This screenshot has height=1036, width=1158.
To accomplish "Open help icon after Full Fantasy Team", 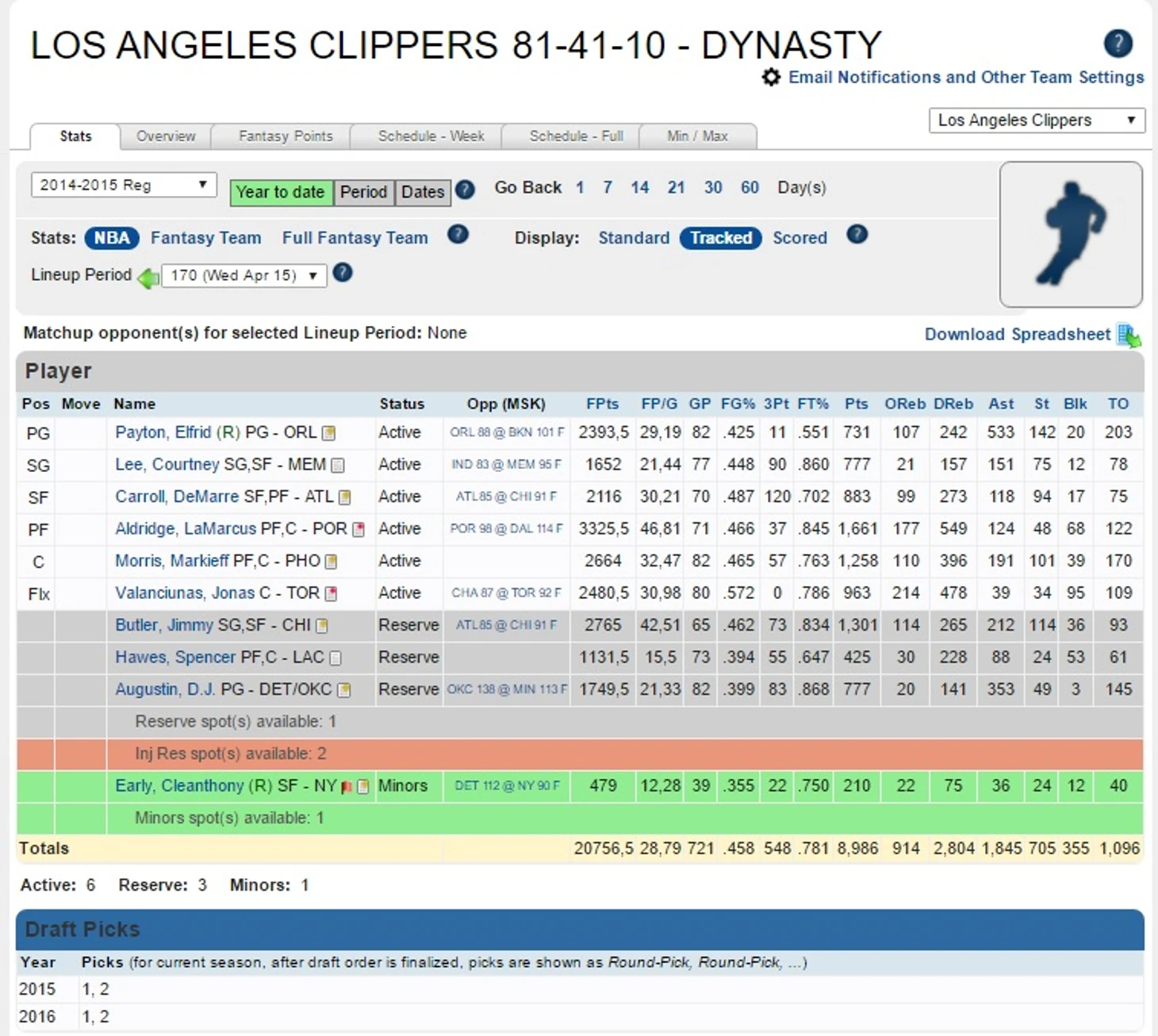I will pyautogui.click(x=458, y=235).
